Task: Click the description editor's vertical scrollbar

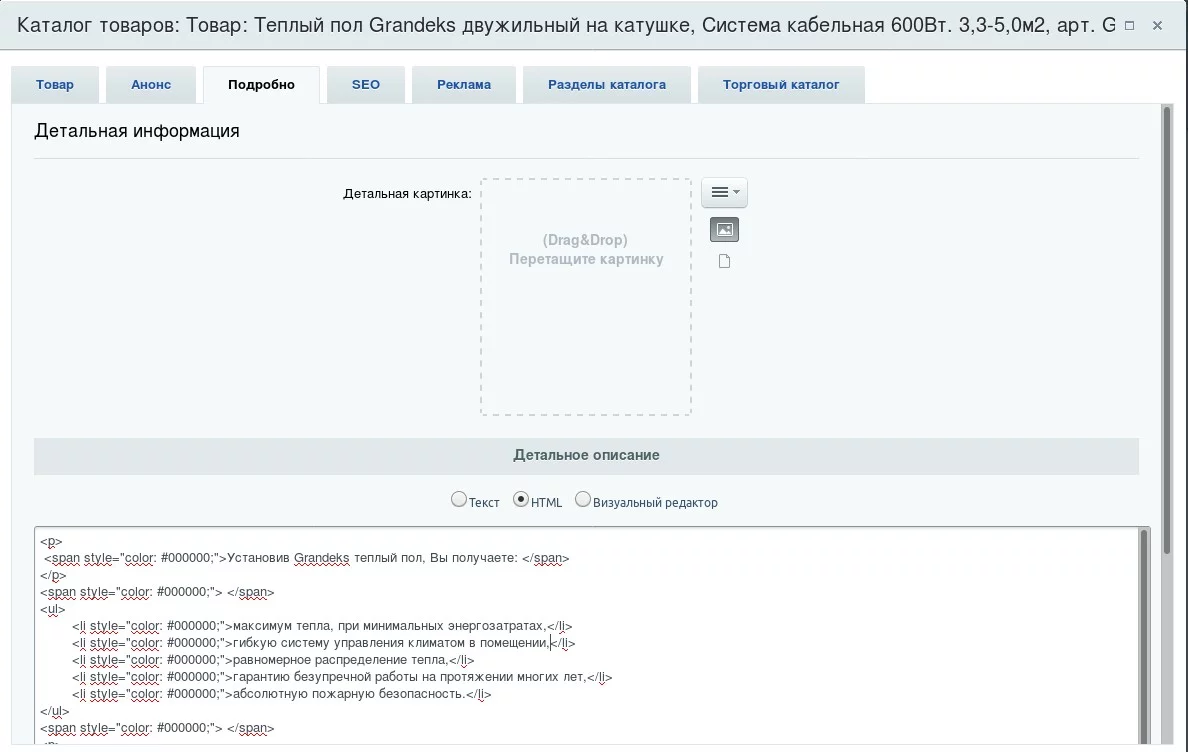Action: coord(1144,640)
